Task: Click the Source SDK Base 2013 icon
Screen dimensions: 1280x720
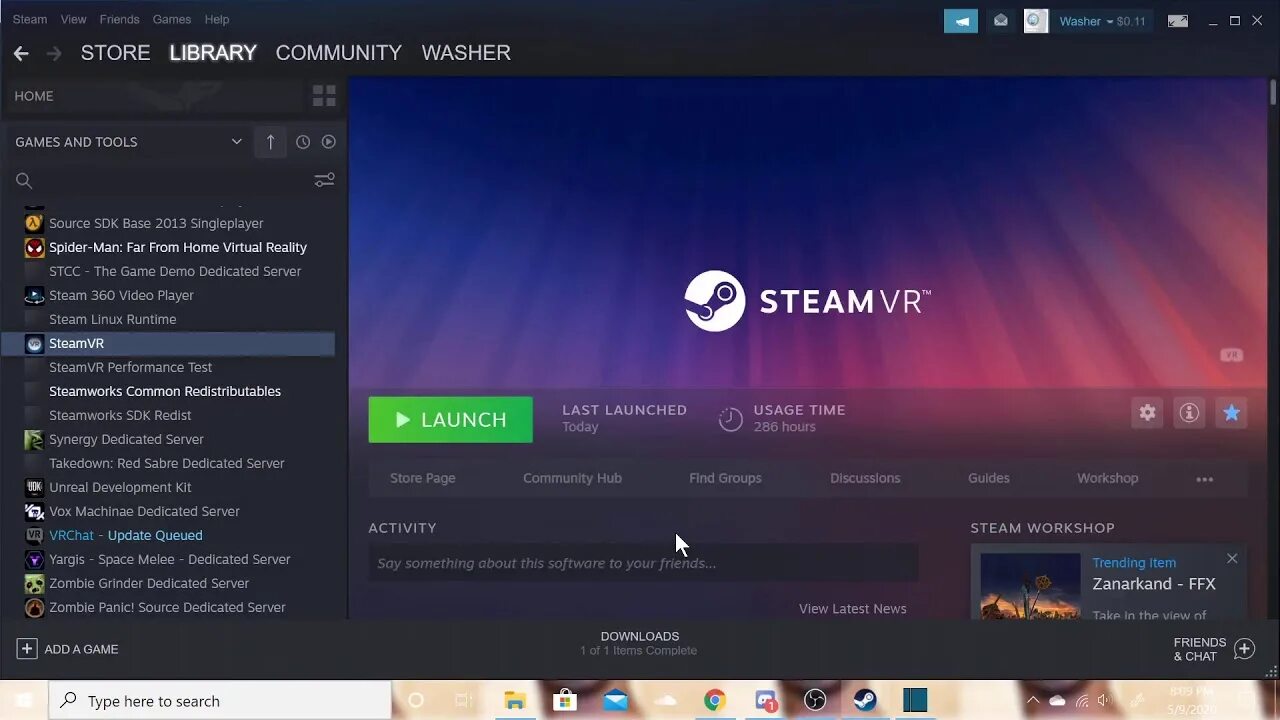Action: (x=34, y=223)
